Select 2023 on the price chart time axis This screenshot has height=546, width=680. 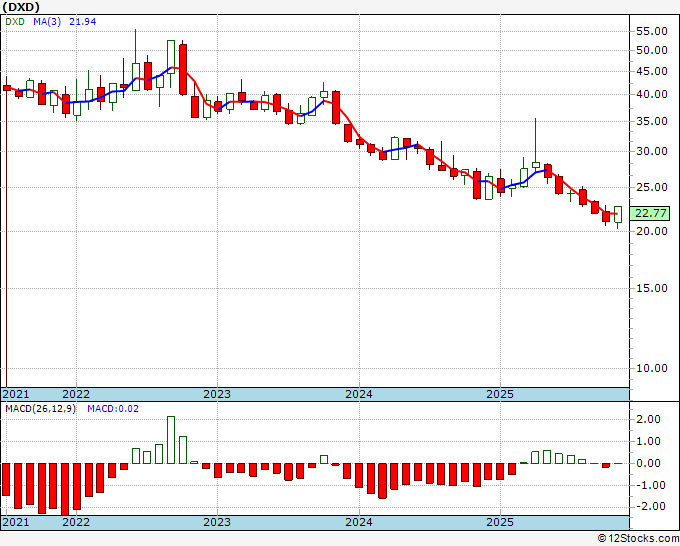pyautogui.click(x=217, y=394)
